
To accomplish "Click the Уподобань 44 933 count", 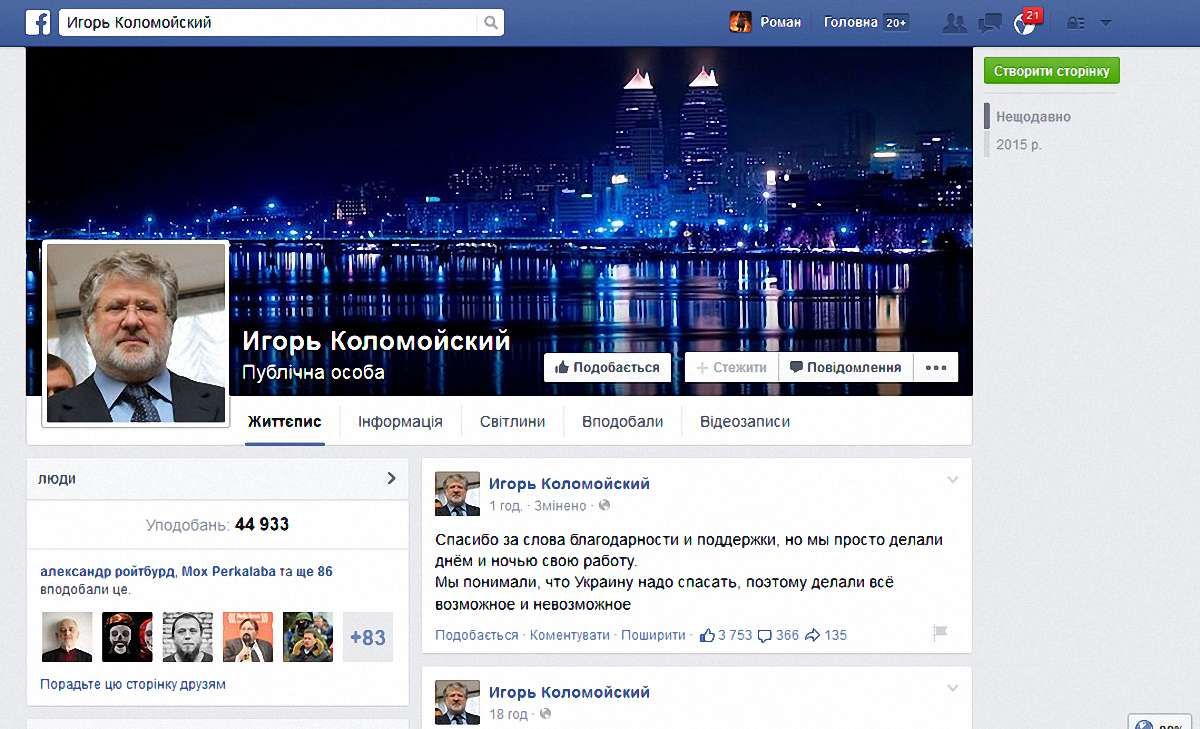I will coord(217,524).
